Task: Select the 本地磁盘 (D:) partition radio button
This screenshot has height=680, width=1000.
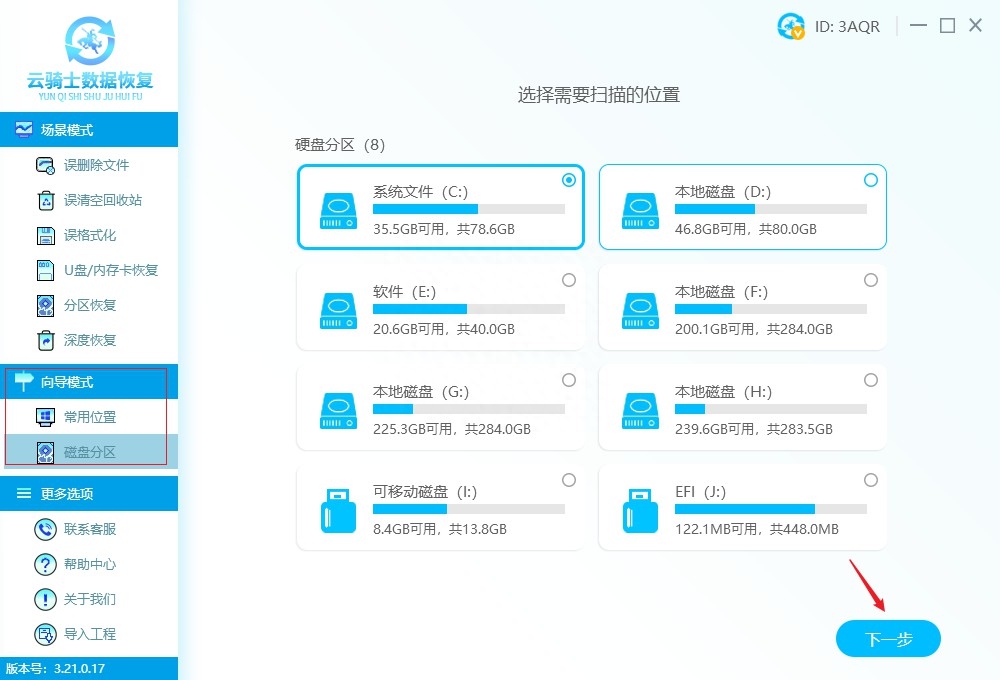Action: (871, 180)
